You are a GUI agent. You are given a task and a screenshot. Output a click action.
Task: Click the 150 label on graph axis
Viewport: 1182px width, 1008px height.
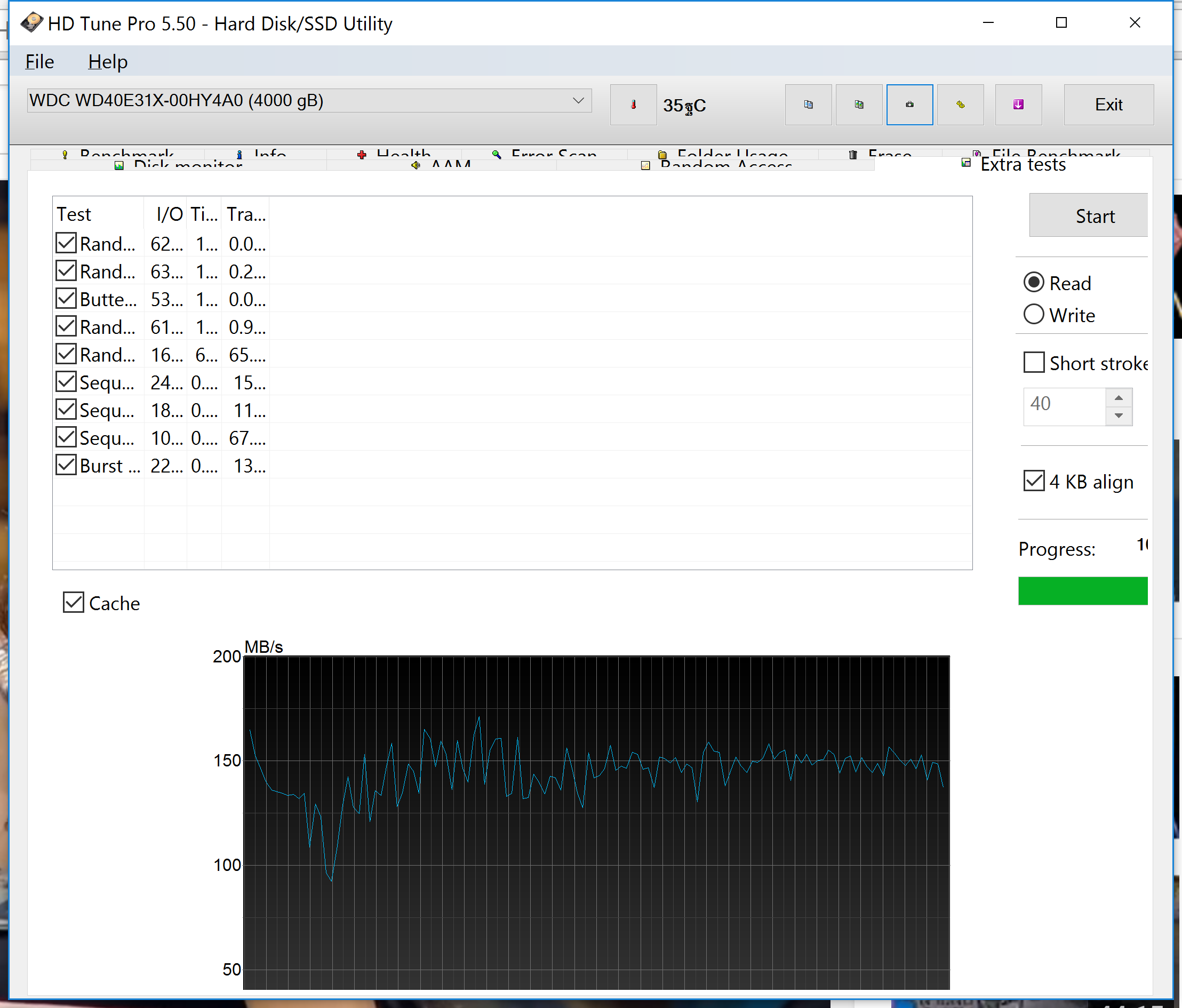coord(227,761)
